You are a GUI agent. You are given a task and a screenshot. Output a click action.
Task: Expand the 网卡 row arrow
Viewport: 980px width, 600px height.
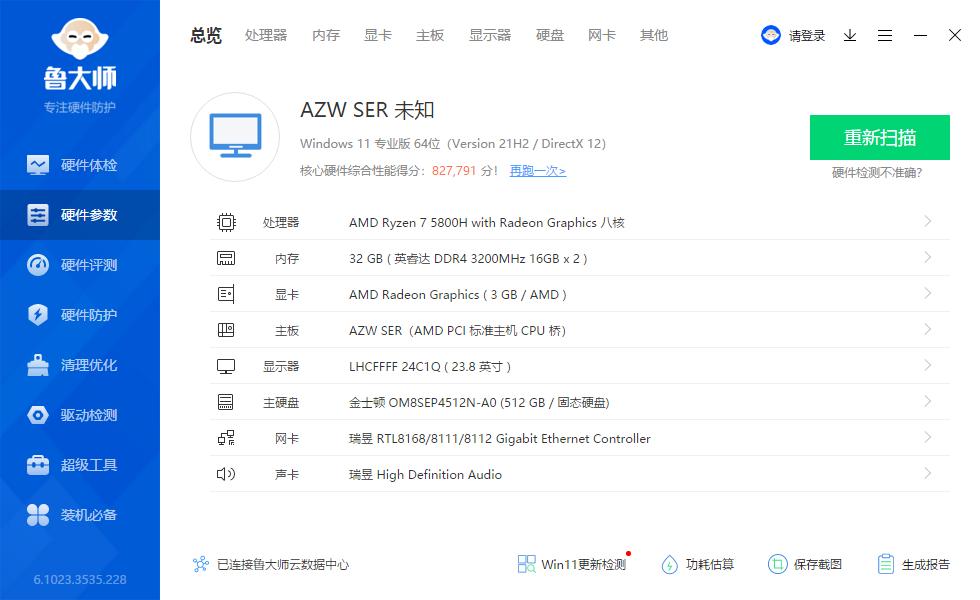click(x=928, y=437)
